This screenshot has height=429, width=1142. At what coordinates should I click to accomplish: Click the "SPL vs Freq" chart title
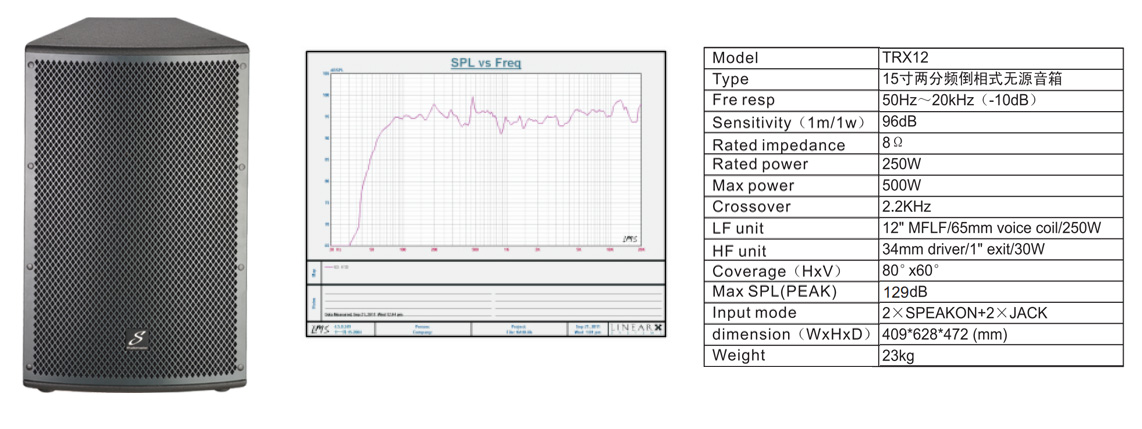[485, 63]
